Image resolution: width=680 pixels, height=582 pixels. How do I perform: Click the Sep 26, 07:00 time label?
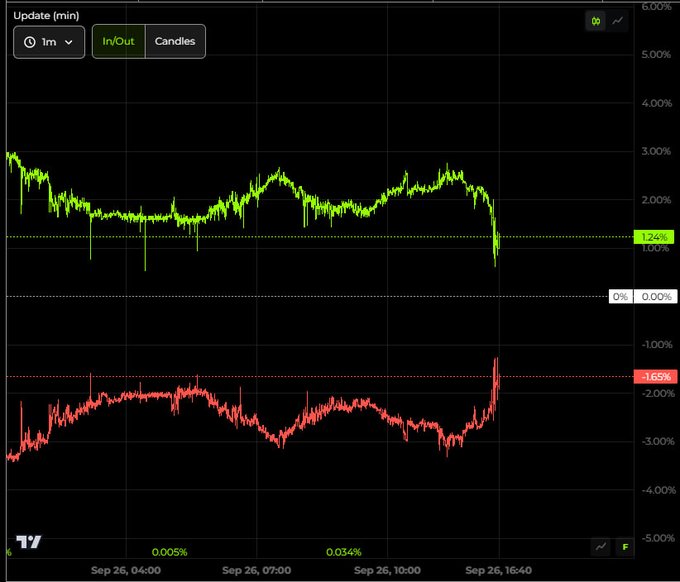click(257, 570)
